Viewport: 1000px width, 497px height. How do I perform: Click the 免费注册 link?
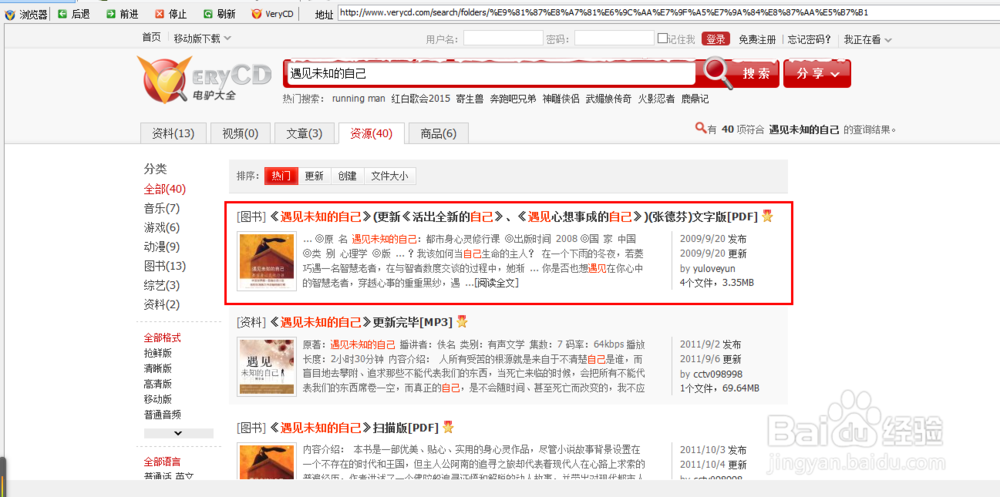point(757,40)
